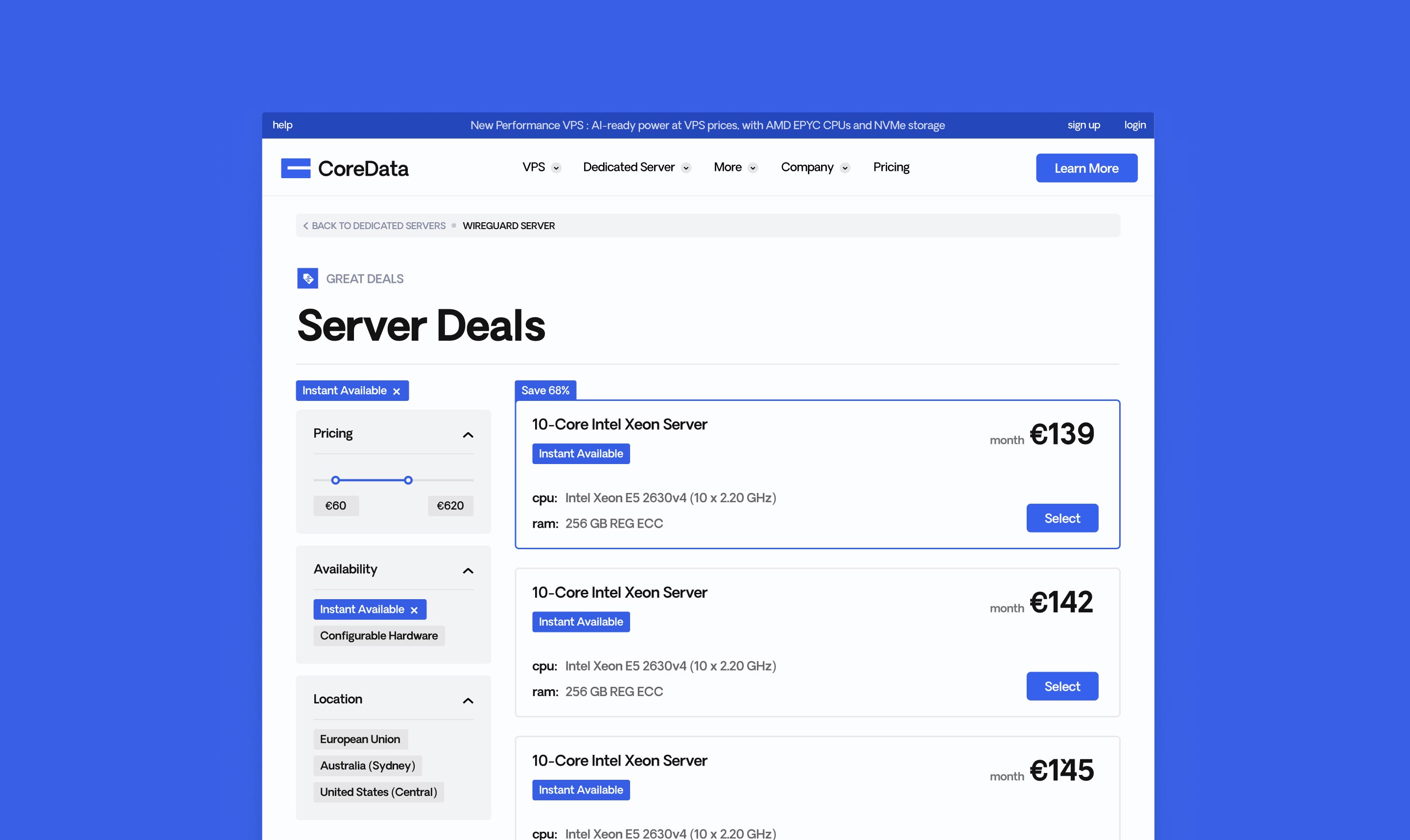The width and height of the screenshot is (1410, 840).
Task: Click the CPU spec on the €139 card
Action: tap(671, 498)
